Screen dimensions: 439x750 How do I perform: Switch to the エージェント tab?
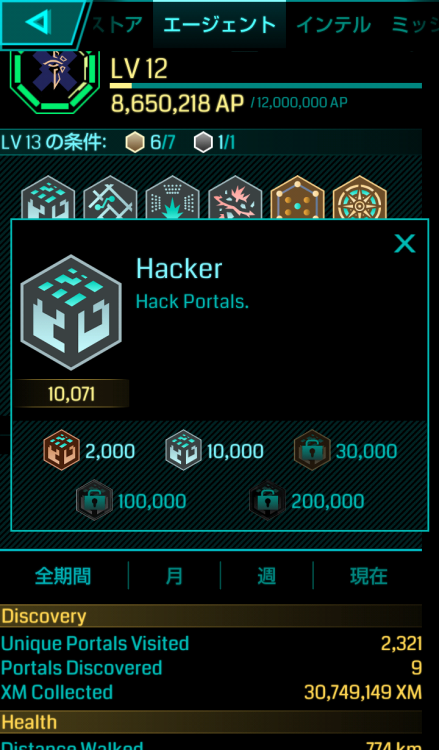[x=220, y=24]
